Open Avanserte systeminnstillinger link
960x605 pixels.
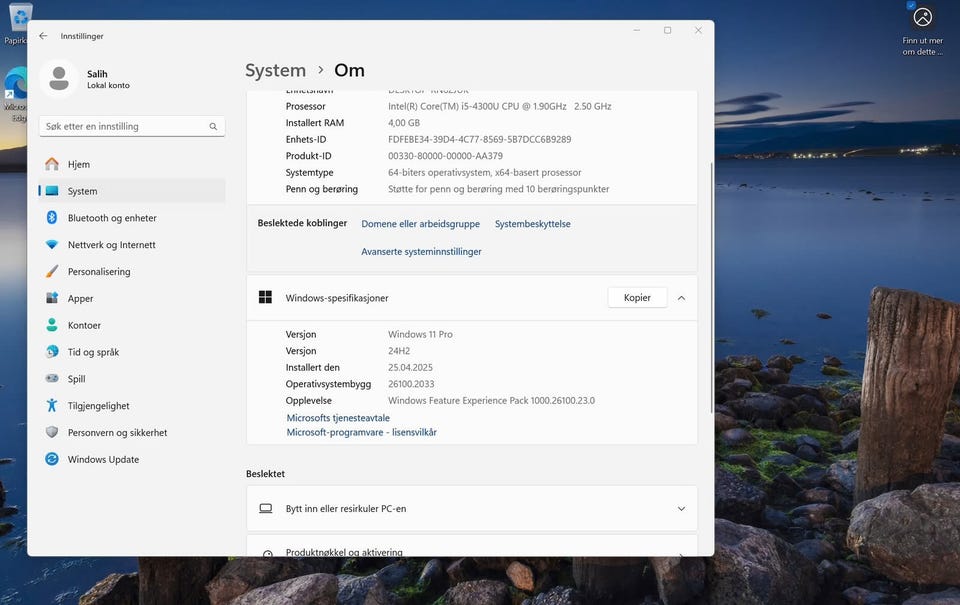point(421,252)
